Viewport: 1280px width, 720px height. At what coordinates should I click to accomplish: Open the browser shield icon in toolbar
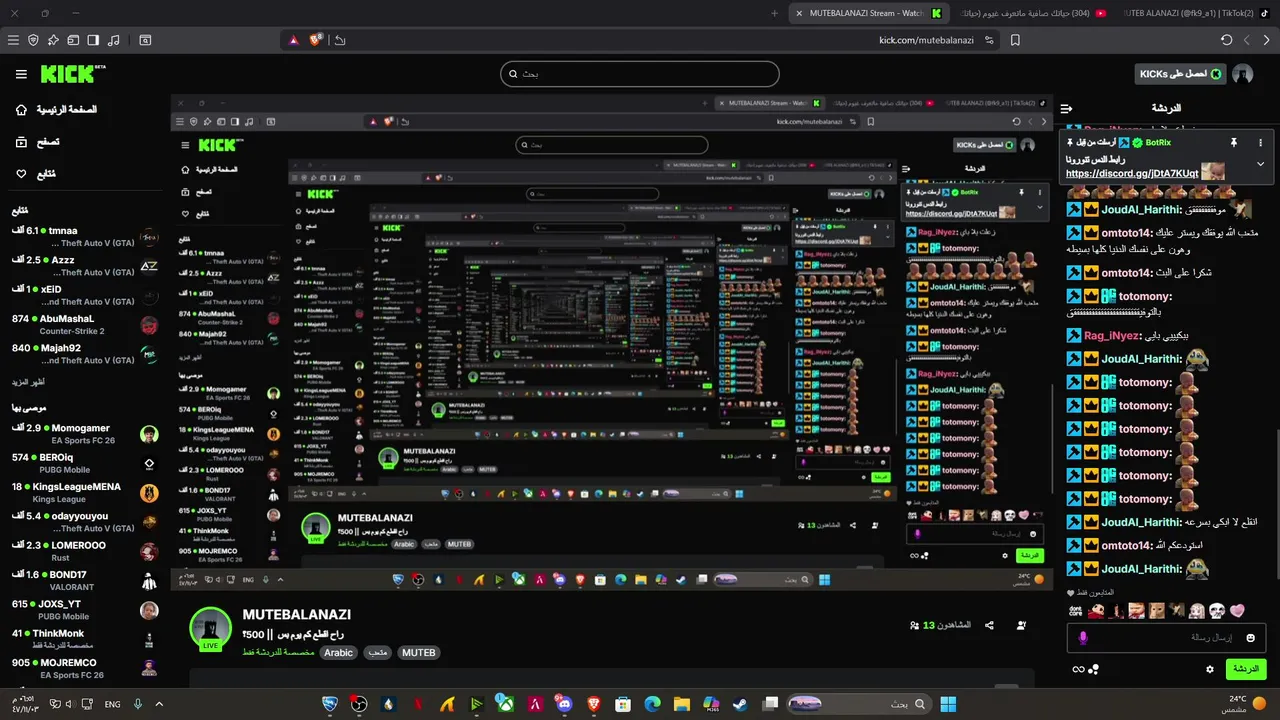pos(33,40)
